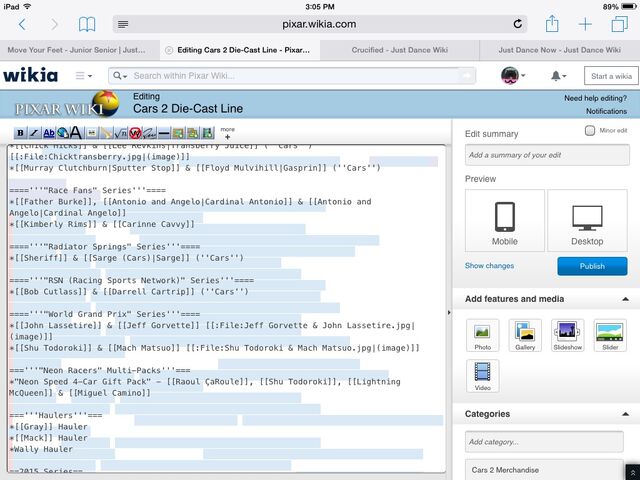Switch to Just Dance Now tab
640x480 pixels.
560,50
